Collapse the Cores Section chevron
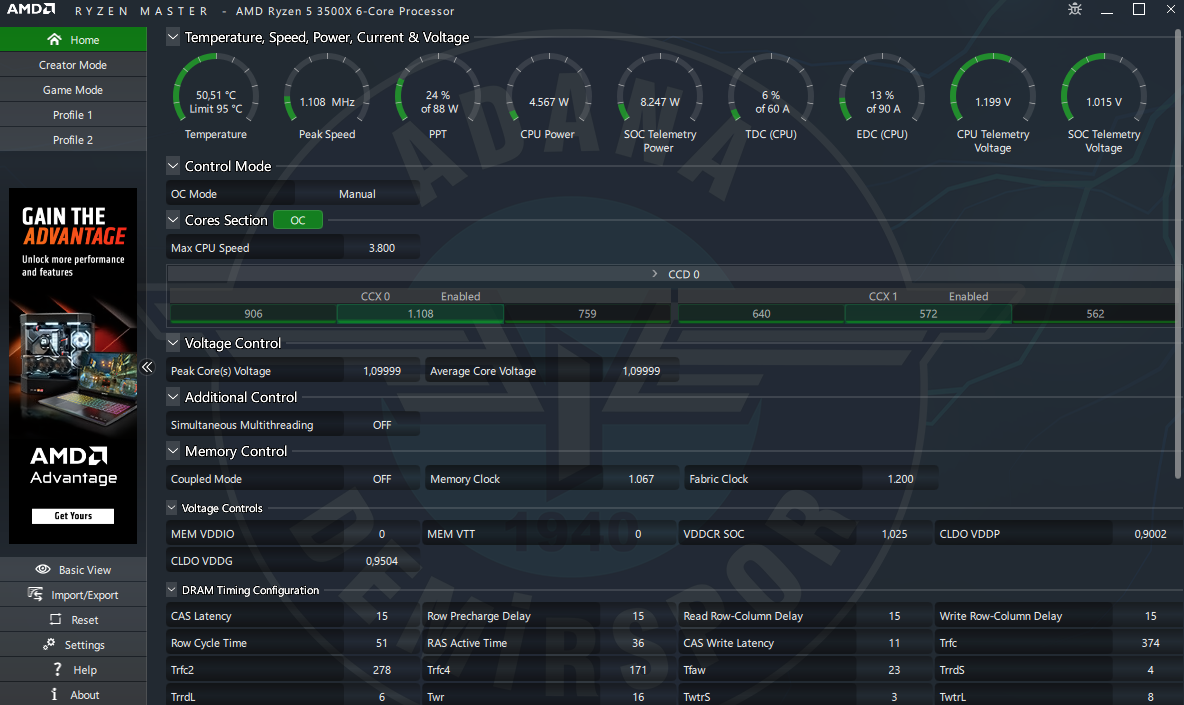The image size is (1184, 705). pyautogui.click(x=173, y=220)
